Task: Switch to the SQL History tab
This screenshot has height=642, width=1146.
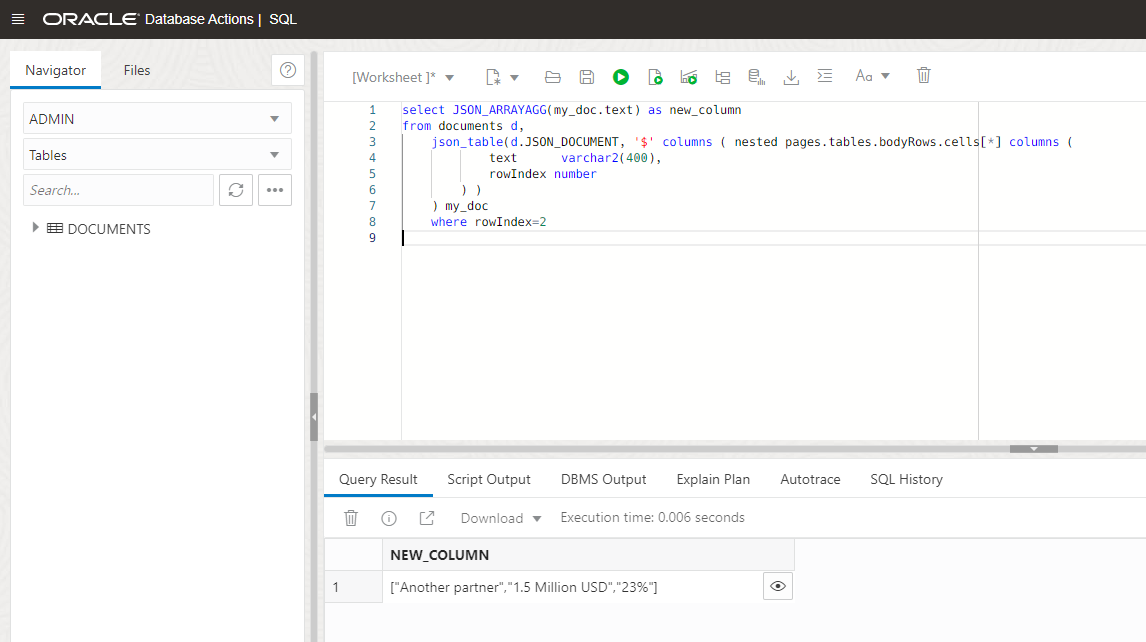Action: point(906,479)
